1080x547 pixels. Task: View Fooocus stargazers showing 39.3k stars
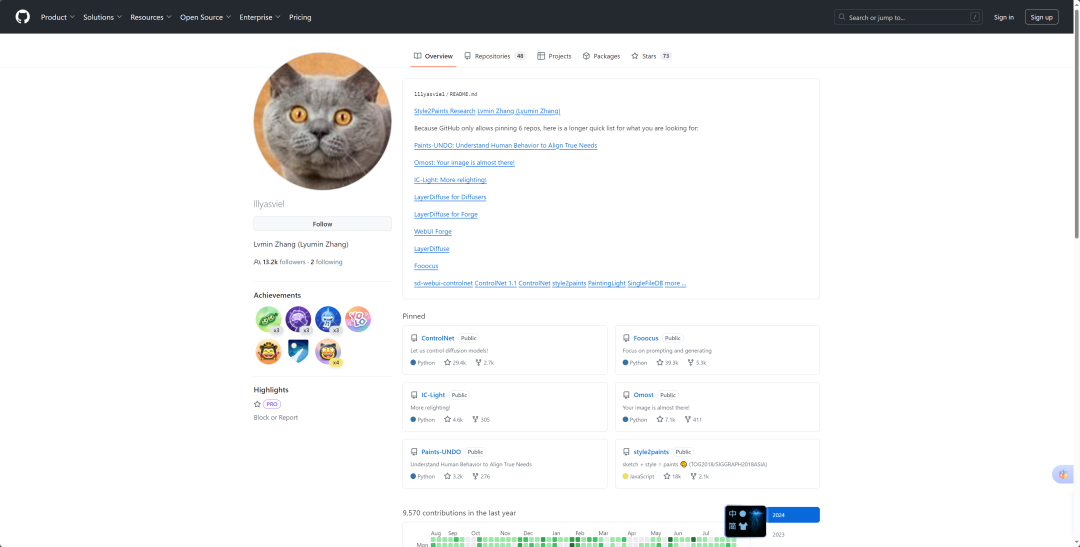pos(667,362)
